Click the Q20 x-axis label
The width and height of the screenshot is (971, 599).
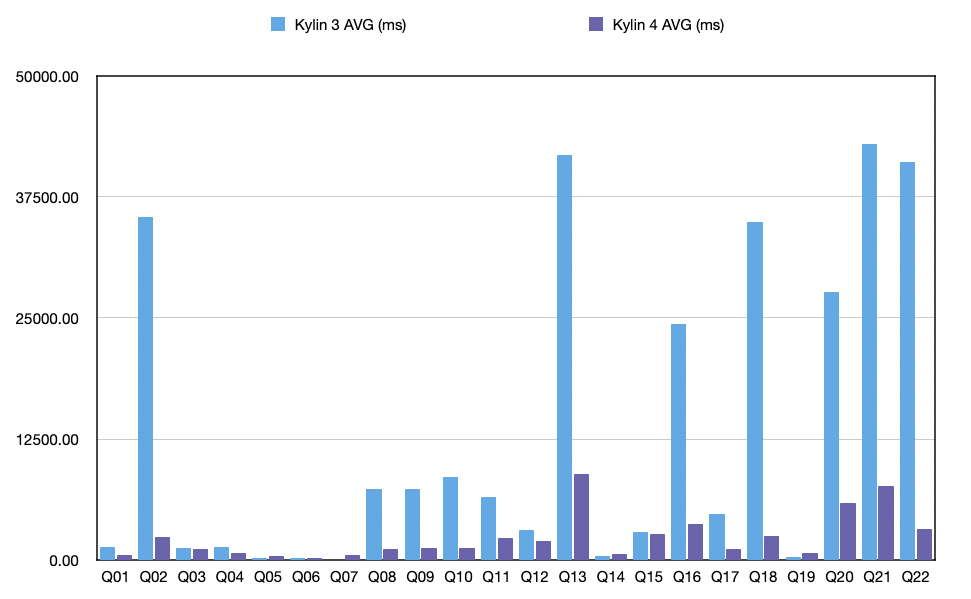[x=839, y=577]
